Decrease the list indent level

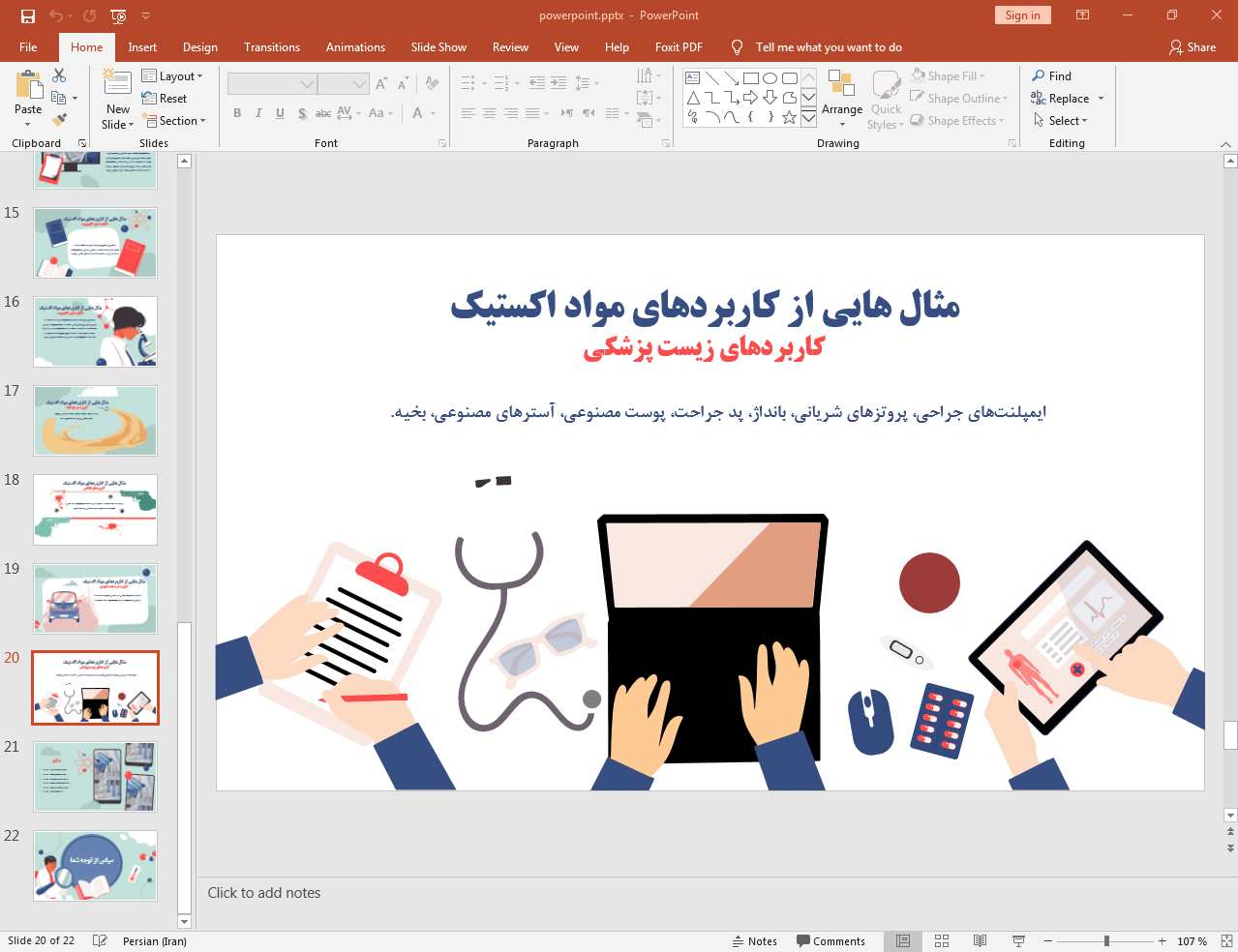pyautogui.click(x=537, y=83)
